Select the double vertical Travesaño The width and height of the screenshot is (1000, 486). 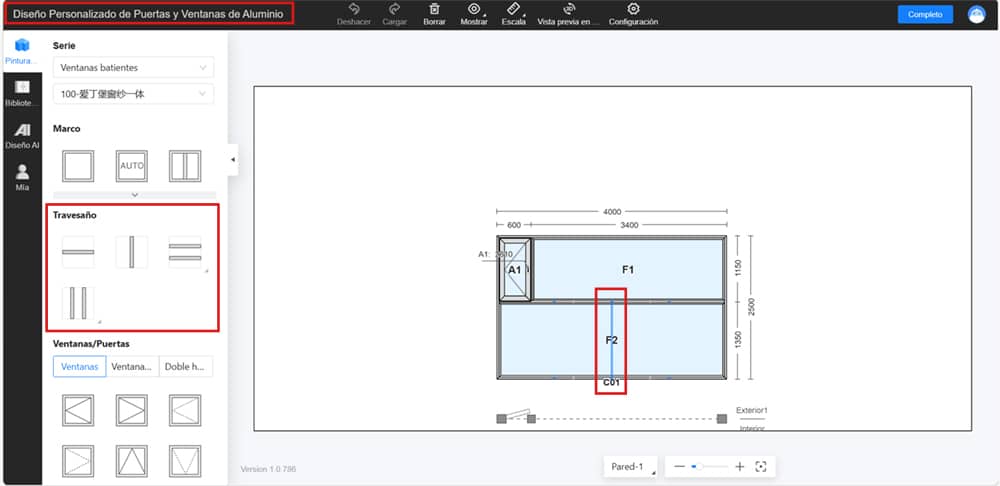[x=78, y=303]
